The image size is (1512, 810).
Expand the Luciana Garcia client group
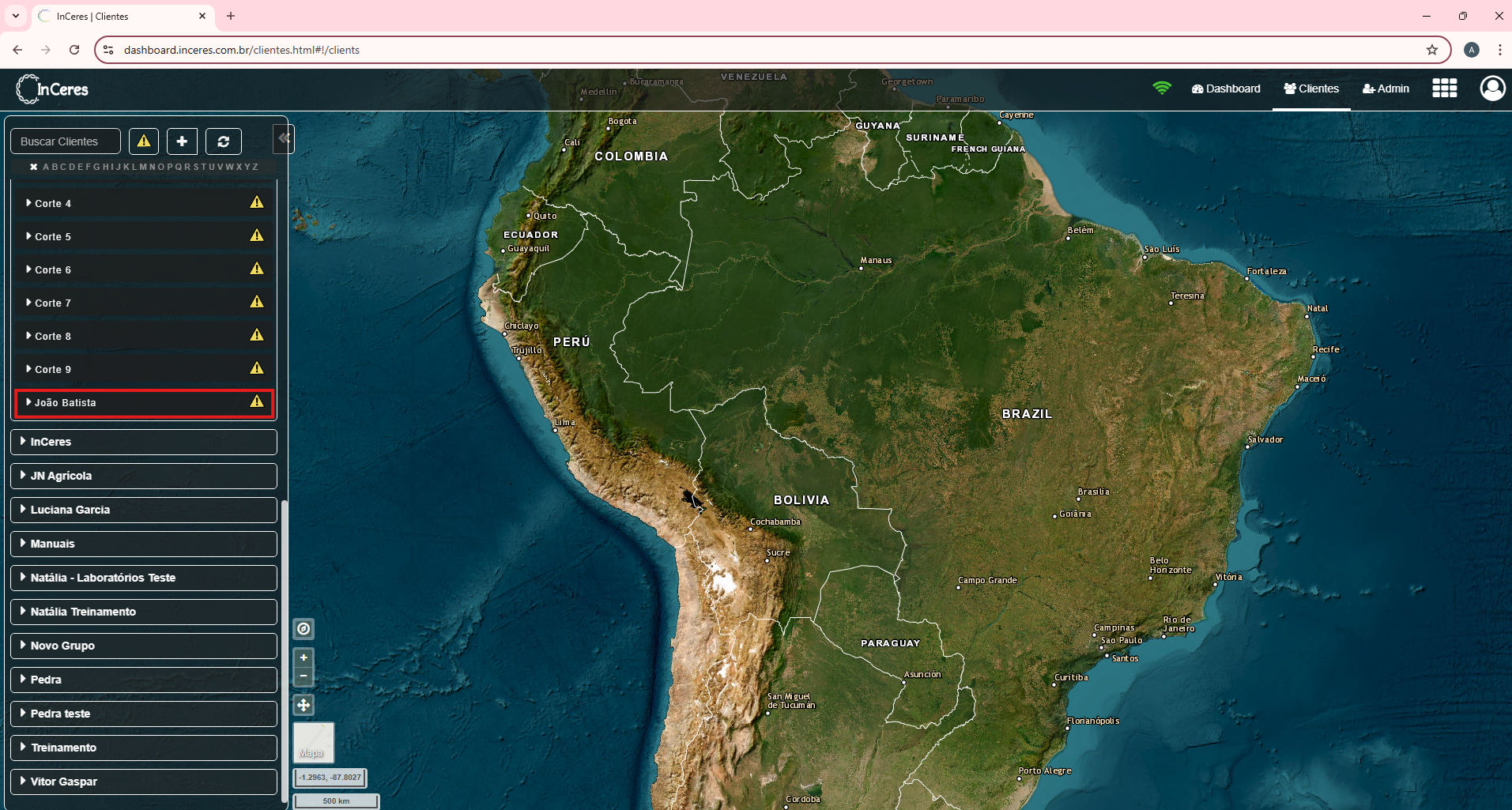144,510
